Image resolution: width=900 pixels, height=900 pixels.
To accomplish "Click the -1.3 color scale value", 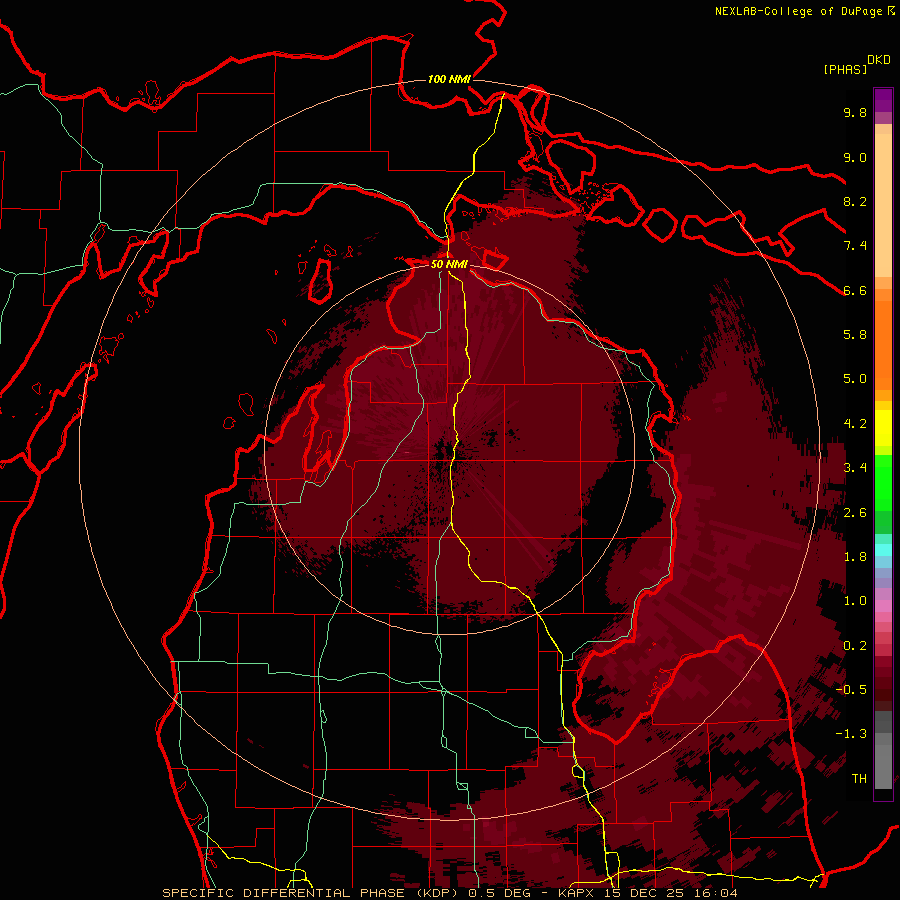I will tap(851, 734).
